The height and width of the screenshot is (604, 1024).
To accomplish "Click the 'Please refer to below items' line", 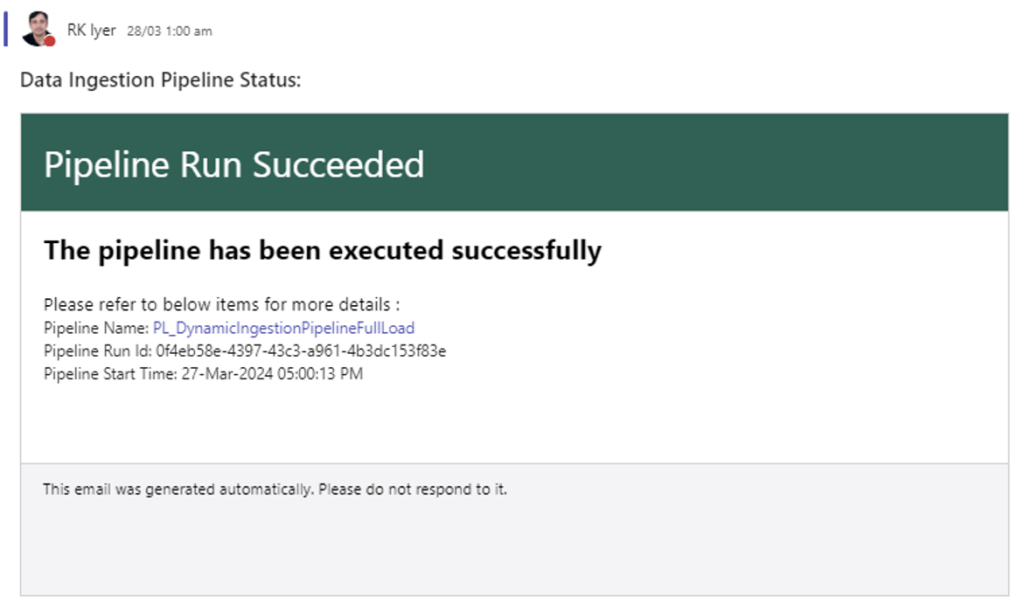I will [x=221, y=304].
